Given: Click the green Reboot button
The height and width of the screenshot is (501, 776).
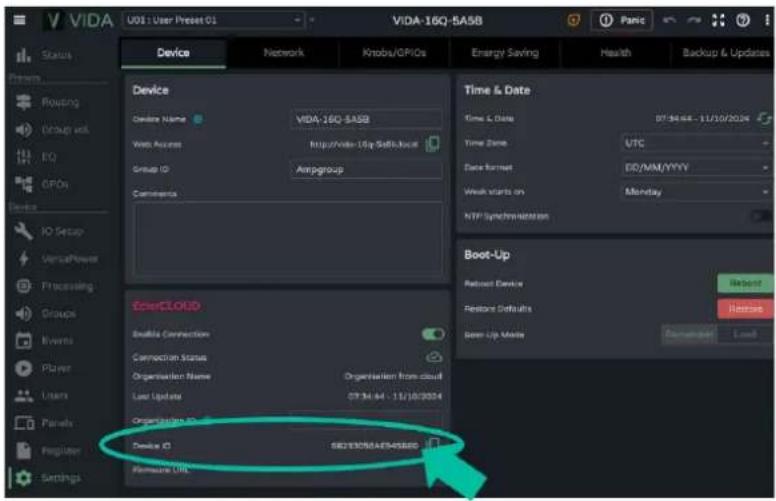Looking at the screenshot, I should pos(745,283).
